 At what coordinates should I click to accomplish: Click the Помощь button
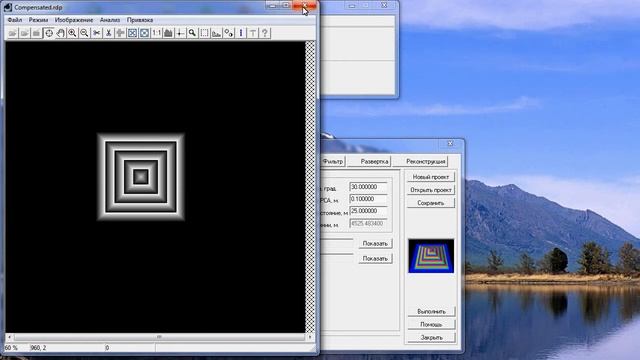coord(431,324)
